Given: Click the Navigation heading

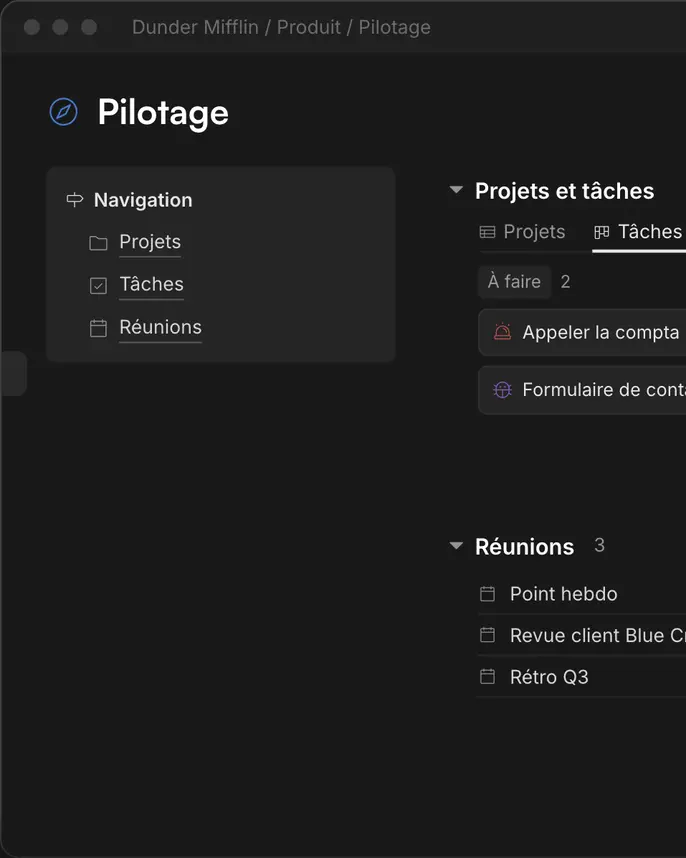Looking at the screenshot, I should click(143, 200).
